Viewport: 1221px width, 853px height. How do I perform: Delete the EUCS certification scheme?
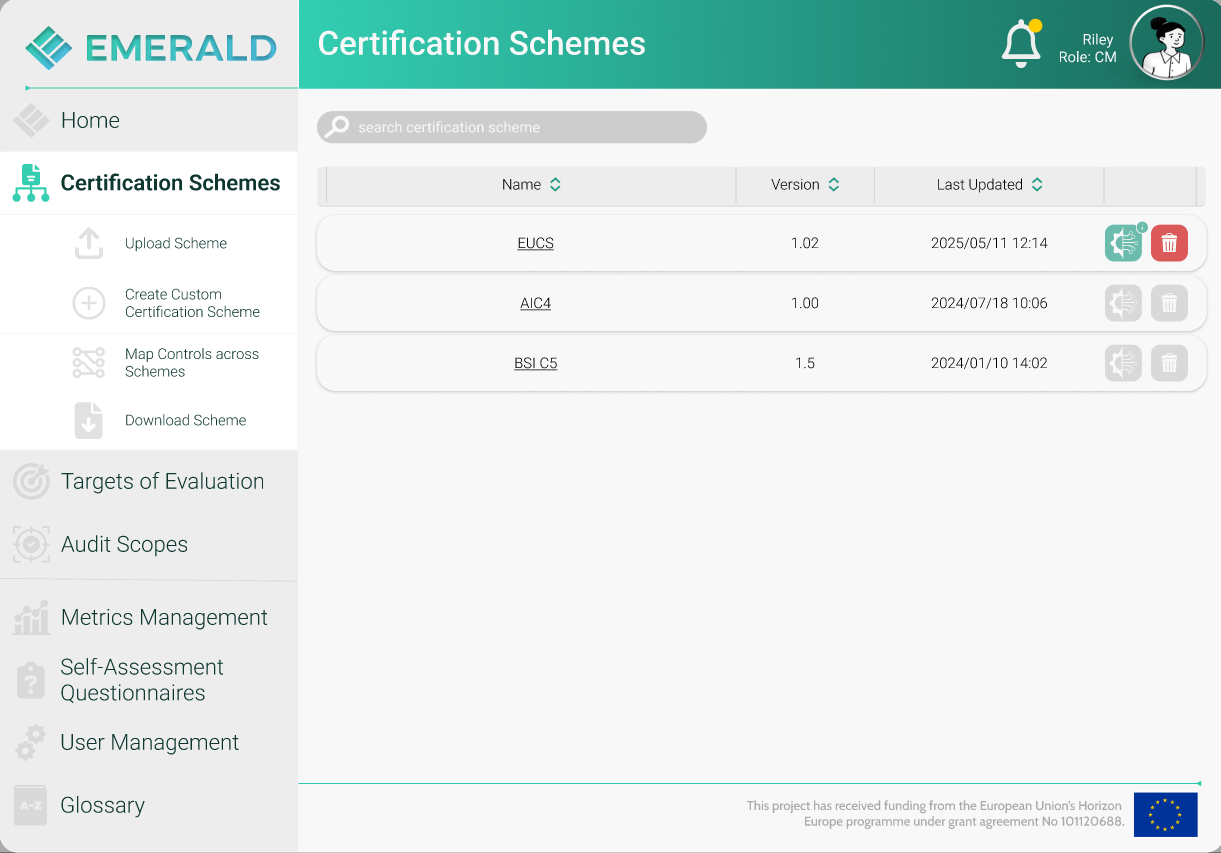tap(1169, 242)
